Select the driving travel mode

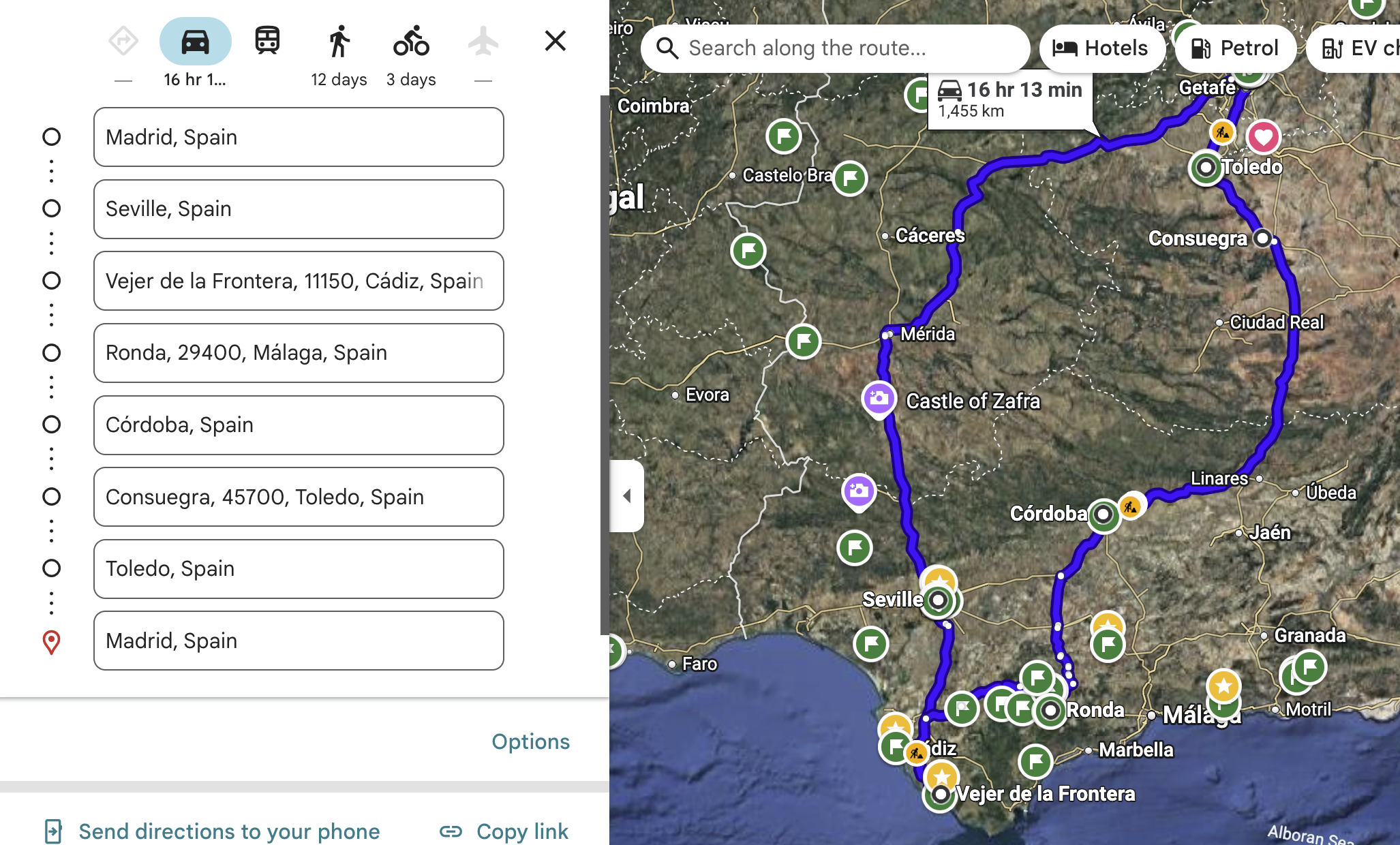(195, 42)
